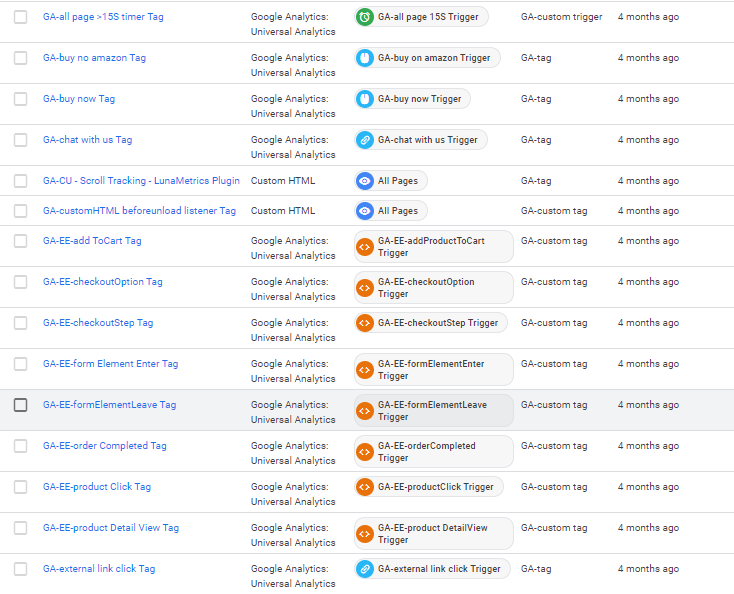
Task: Open the GA-EE-checkoutStep Tag
Action: [98, 323]
